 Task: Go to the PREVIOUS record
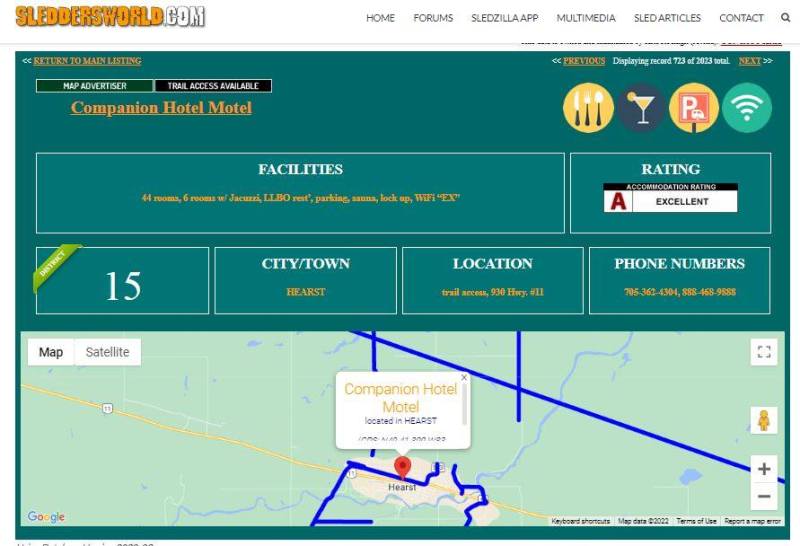(x=584, y=61)
